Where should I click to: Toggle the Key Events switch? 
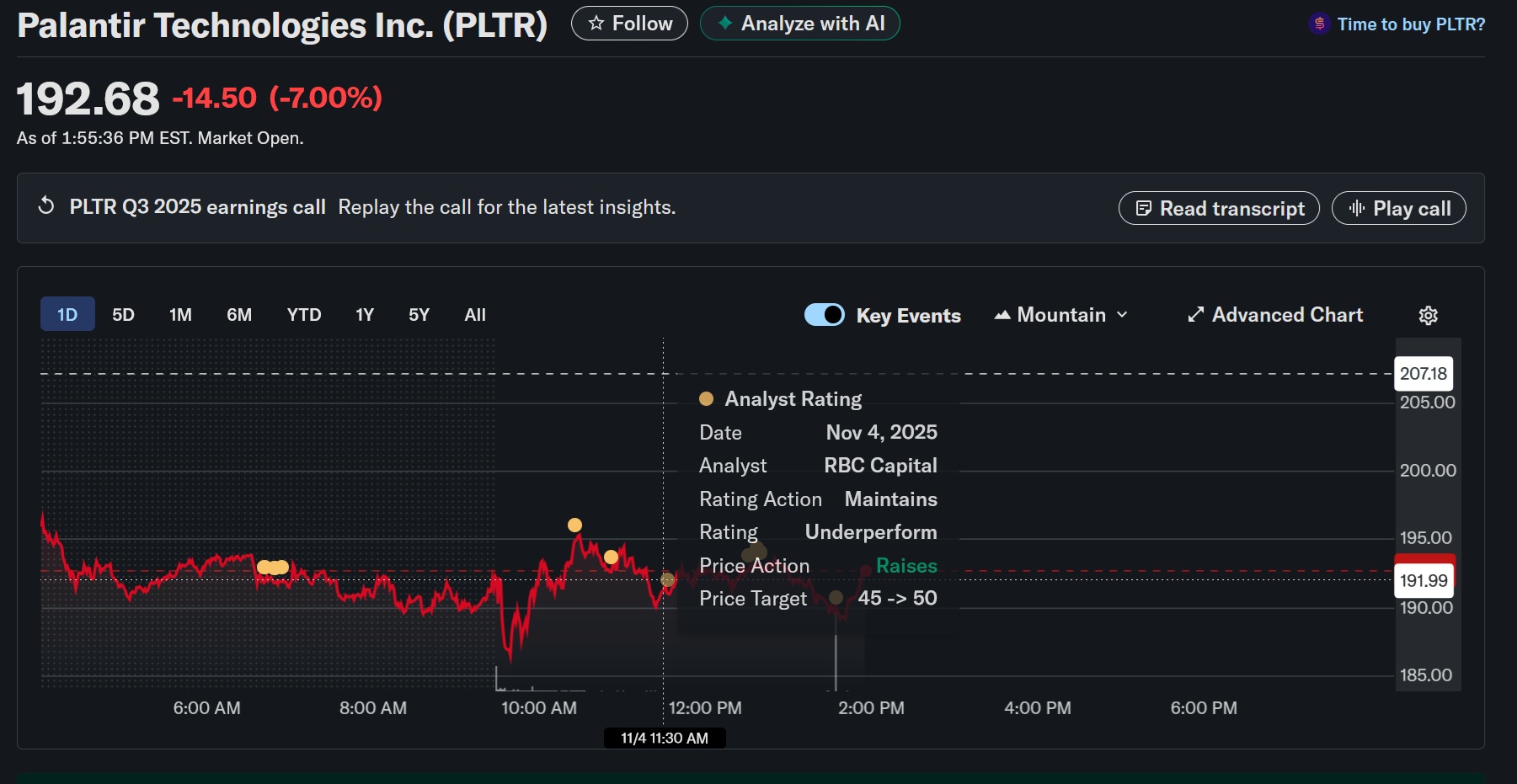tap(825, 314)
